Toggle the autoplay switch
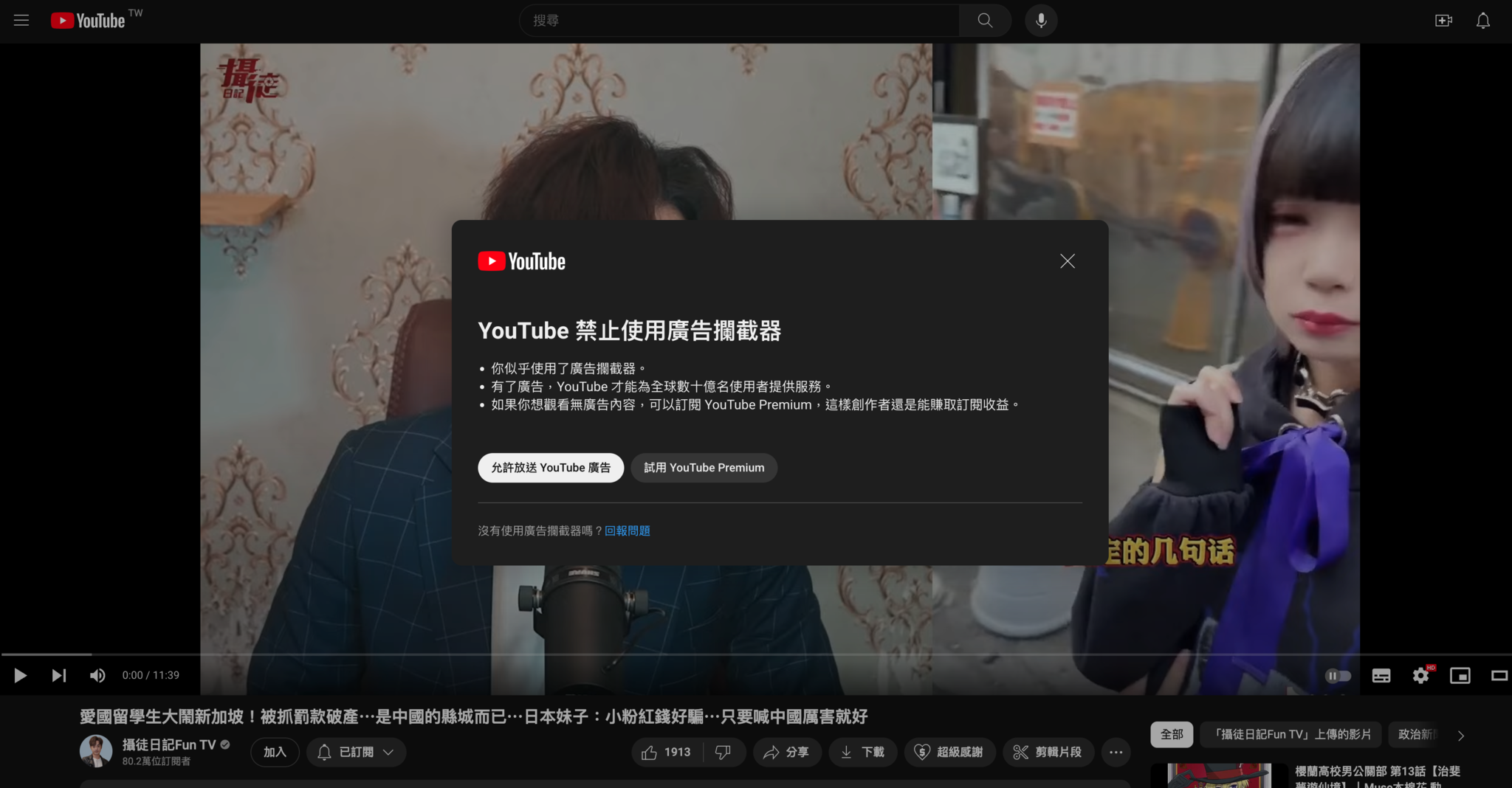Viewport: 1512px width, 788px height. [1338, 675]
